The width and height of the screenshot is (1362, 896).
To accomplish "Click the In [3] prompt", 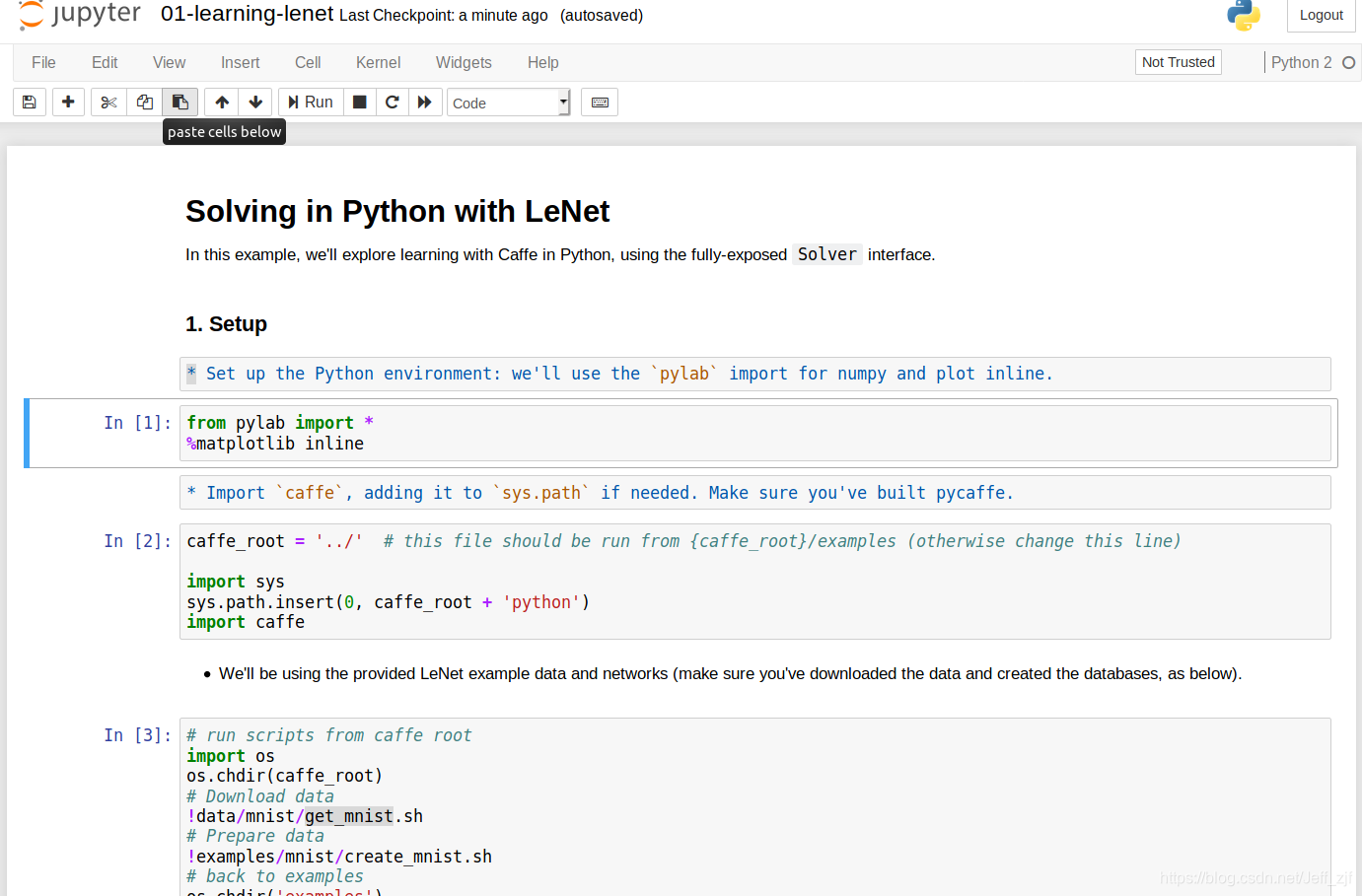I will click(x=138, y=735).
